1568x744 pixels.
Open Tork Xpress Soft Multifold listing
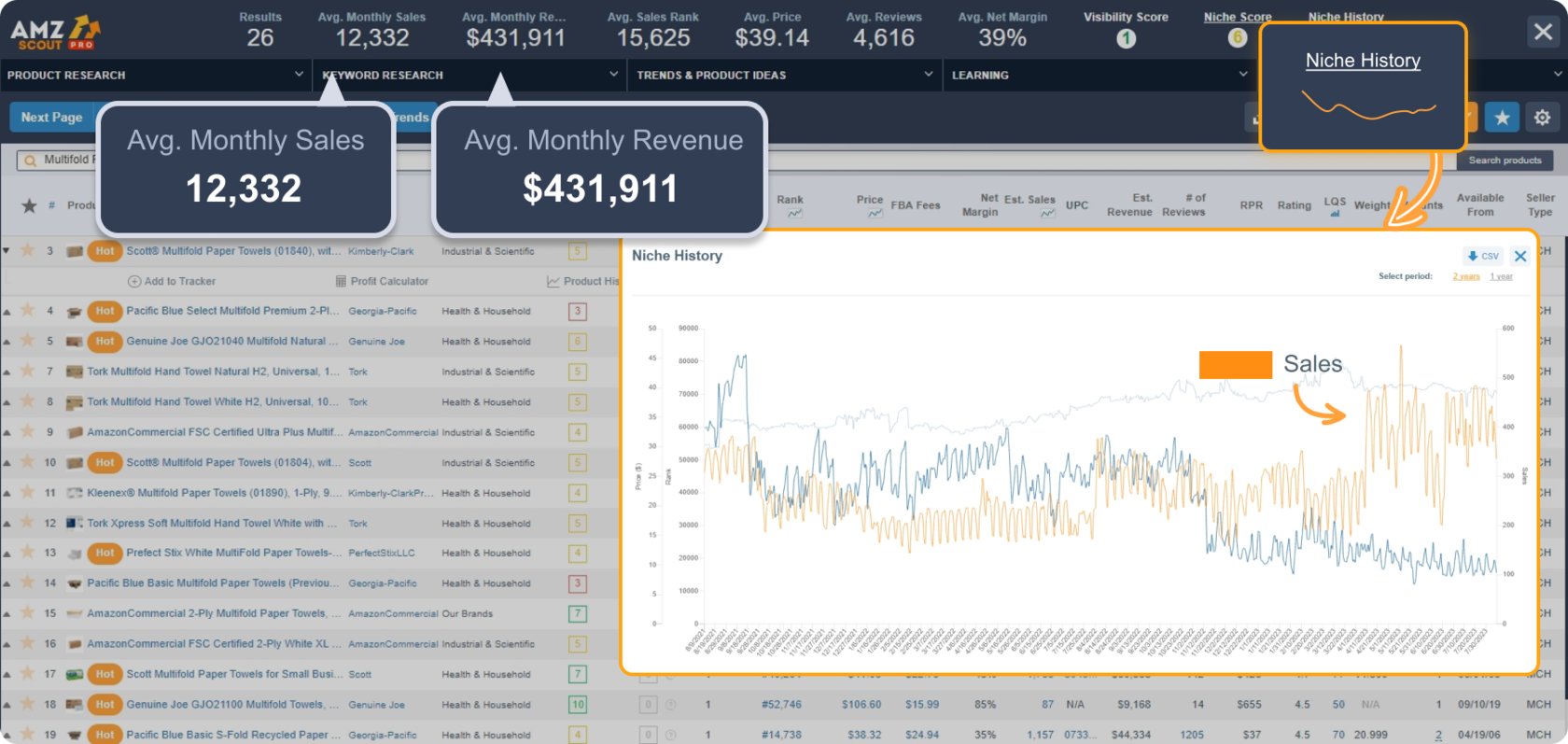212,523
